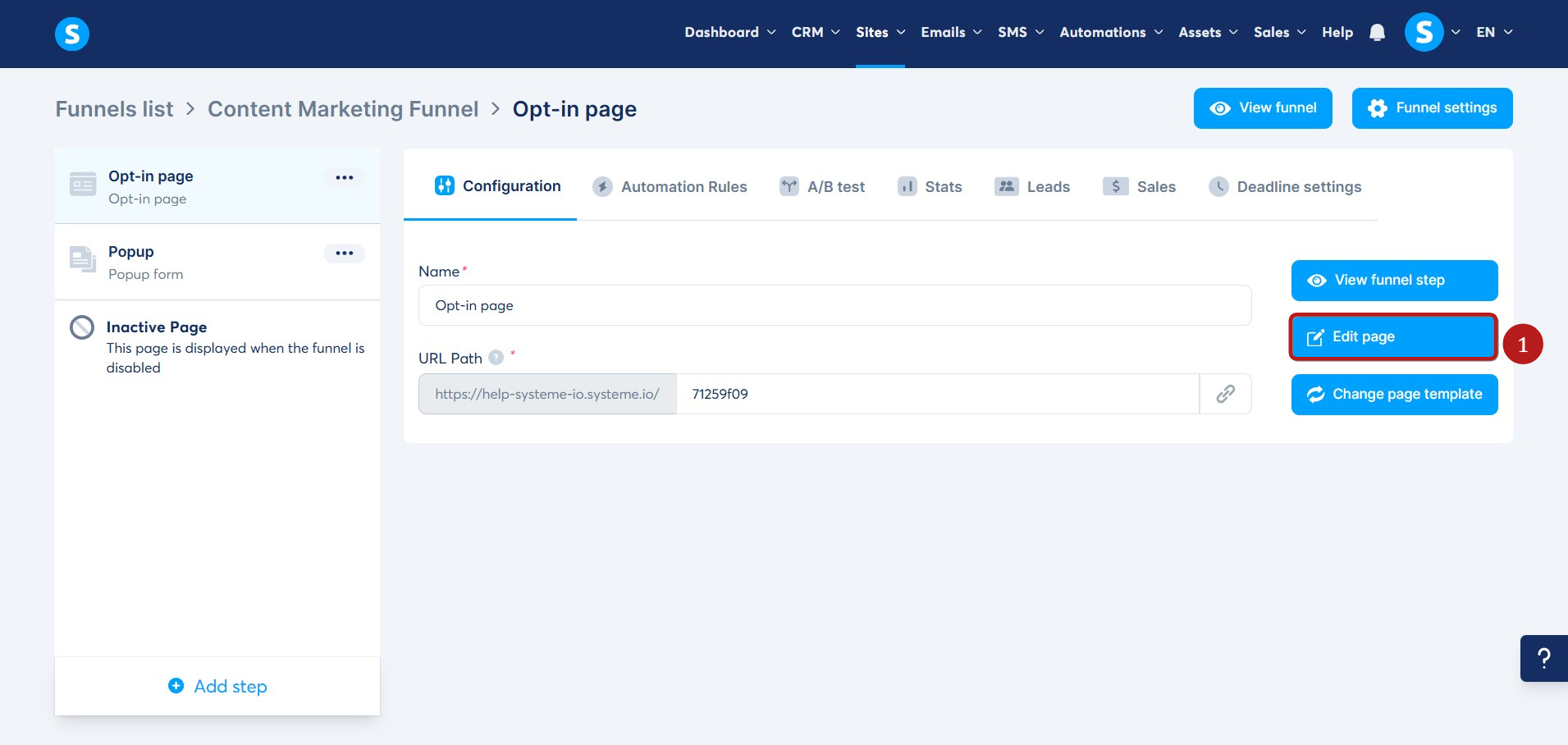This screenshot has height=745, width=1568.
Task: Click the Inactive Page disabled icon
Action: pos(82,327)
